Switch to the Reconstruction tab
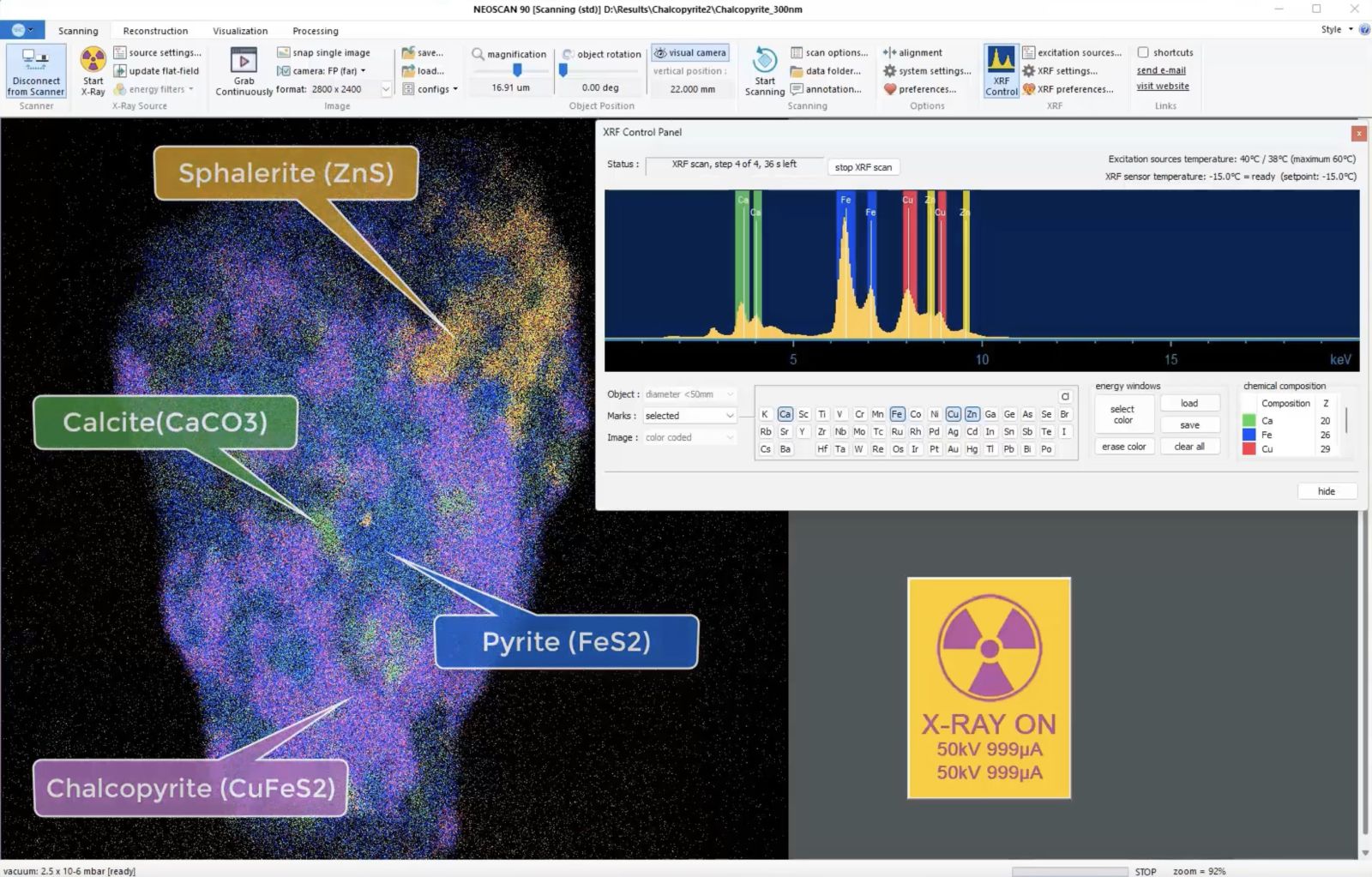 tap(155, 31)
